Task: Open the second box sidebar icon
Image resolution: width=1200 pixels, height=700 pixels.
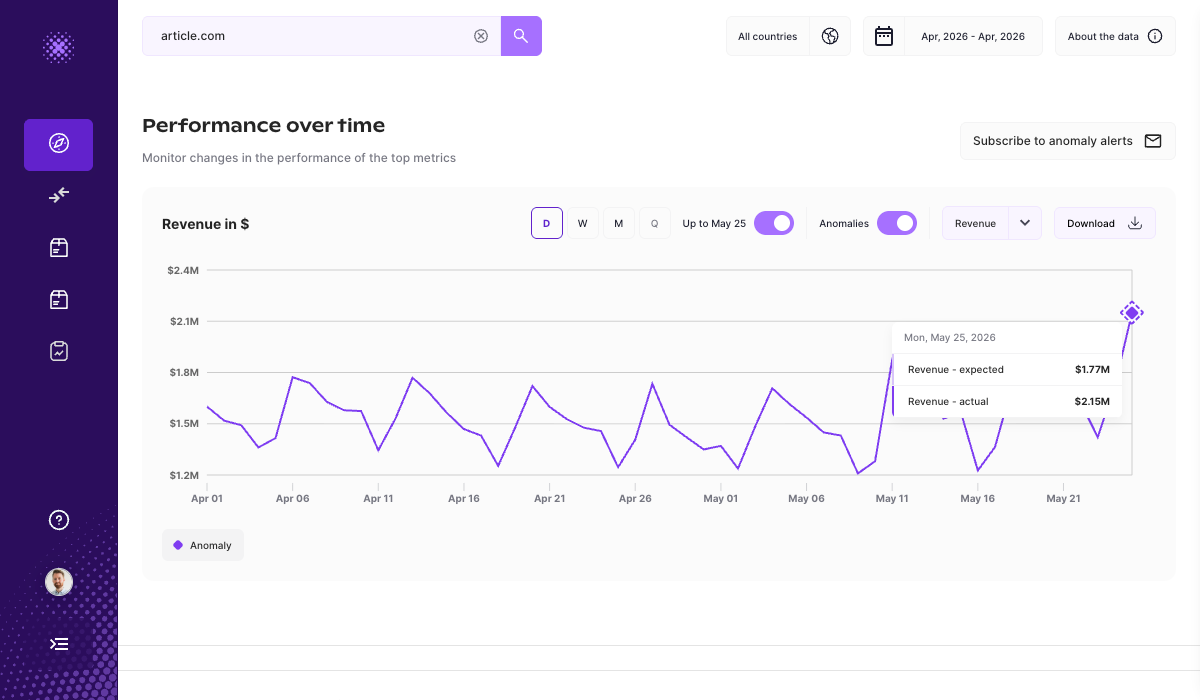Action: click(x=59, y=299)
